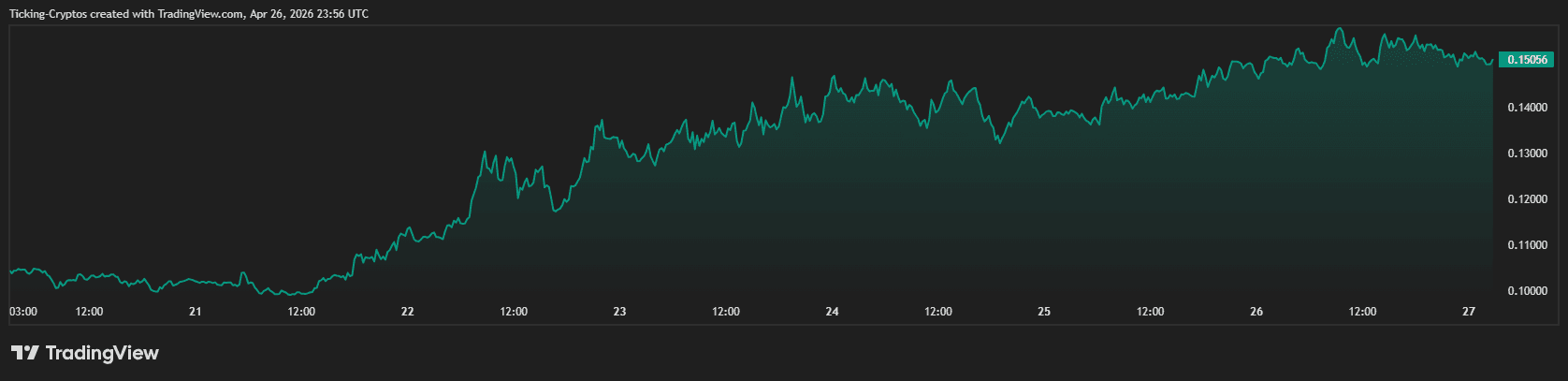
Task: Click the 12:00 label between 24 and 25
Action: (938, 312)
